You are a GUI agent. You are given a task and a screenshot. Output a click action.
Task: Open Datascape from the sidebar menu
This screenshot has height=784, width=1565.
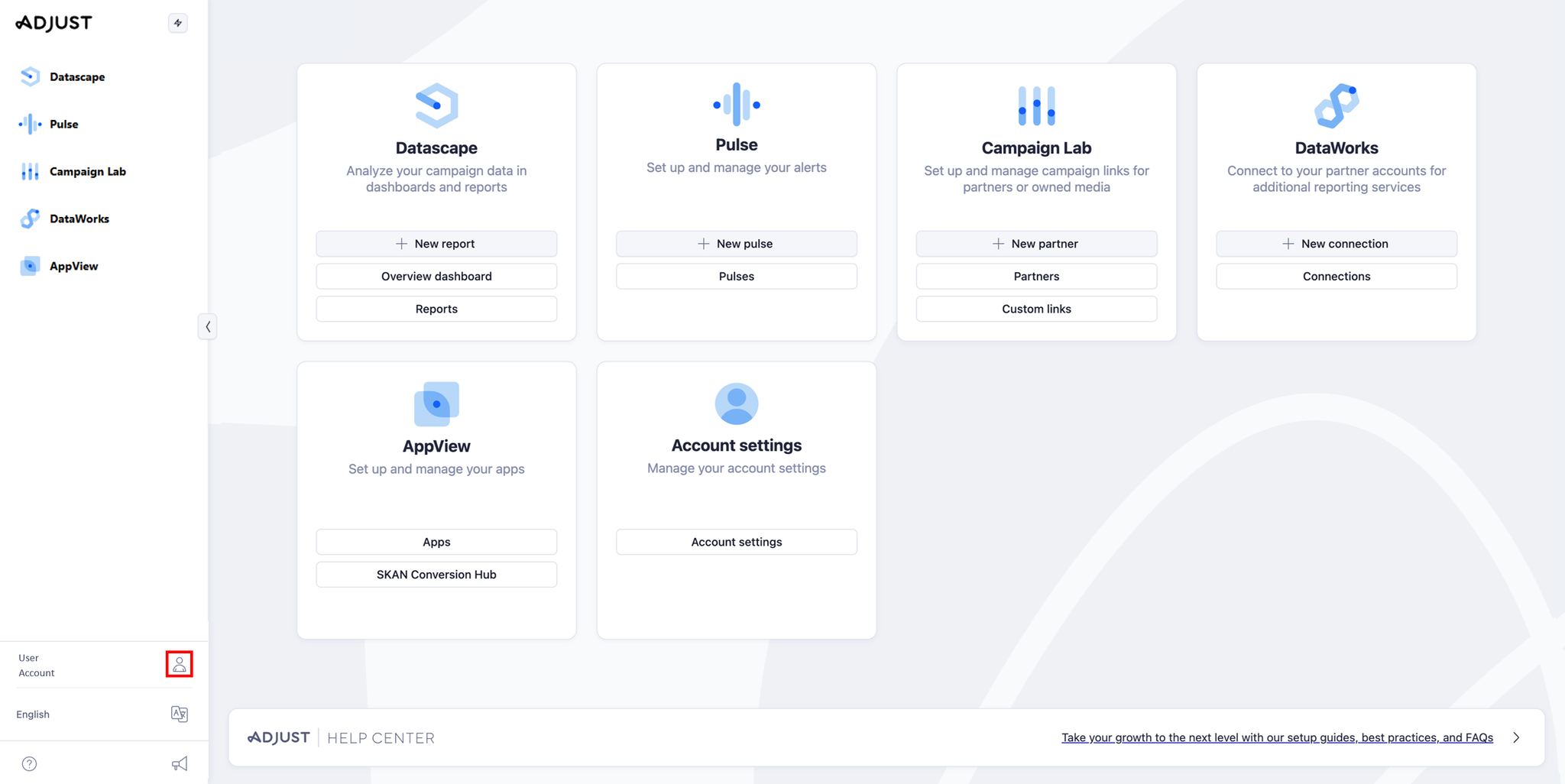pyautogui.click(x=77, y=76)
